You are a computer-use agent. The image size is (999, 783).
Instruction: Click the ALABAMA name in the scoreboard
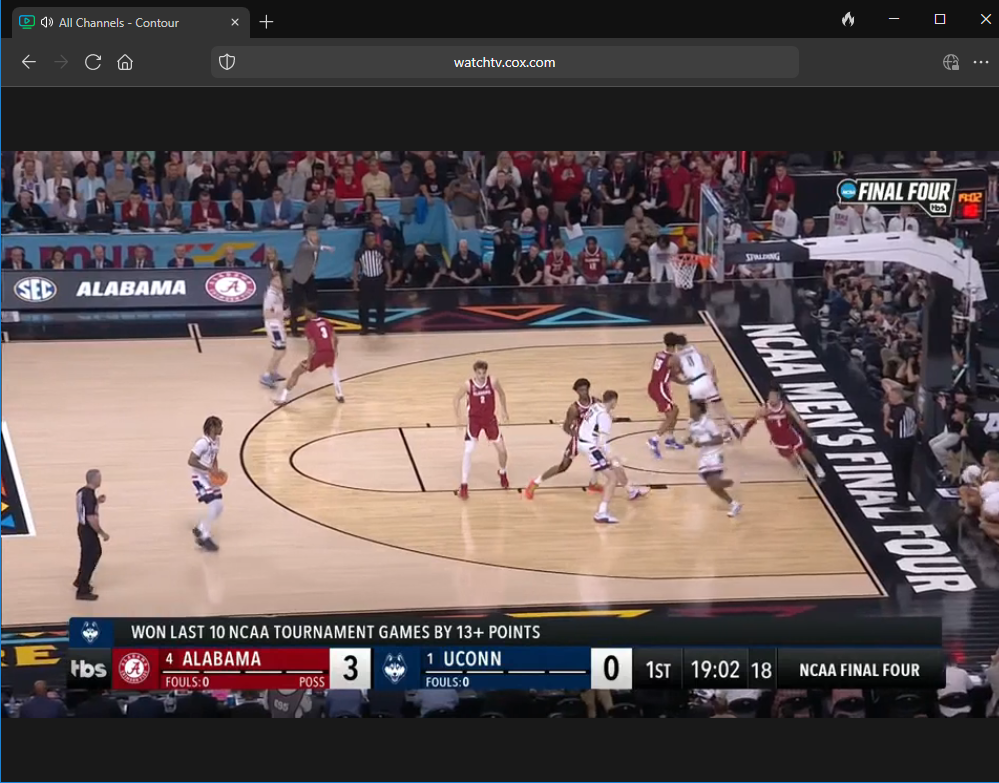pyautogui.click(x=221, y=659)
